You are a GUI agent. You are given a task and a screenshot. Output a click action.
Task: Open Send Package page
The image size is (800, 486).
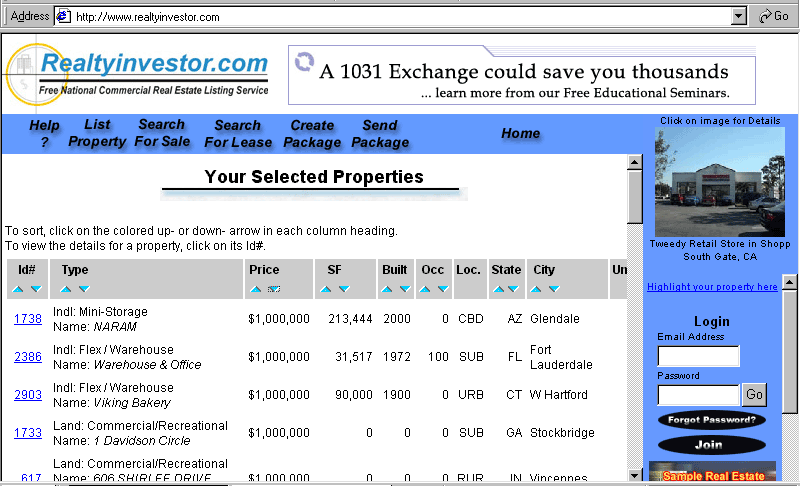pyautogui.click(x=380, y=134)
